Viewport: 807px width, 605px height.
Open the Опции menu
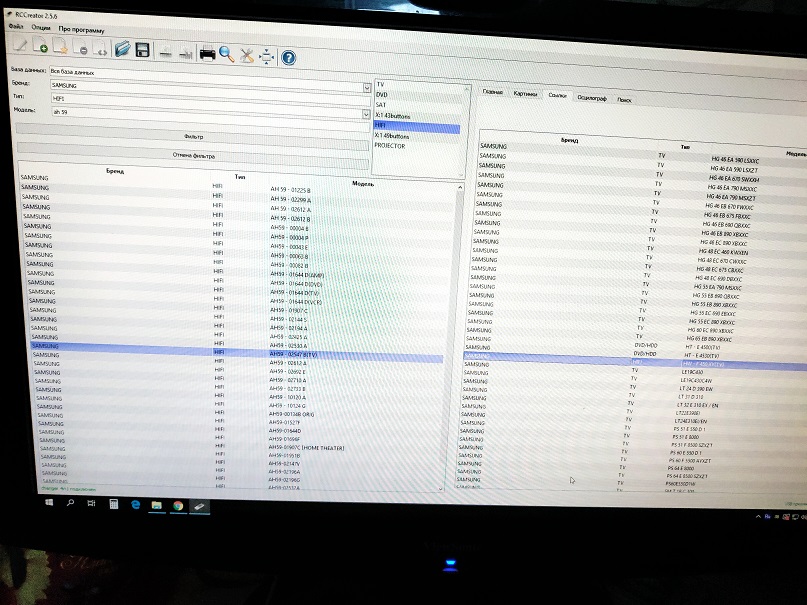40,28
